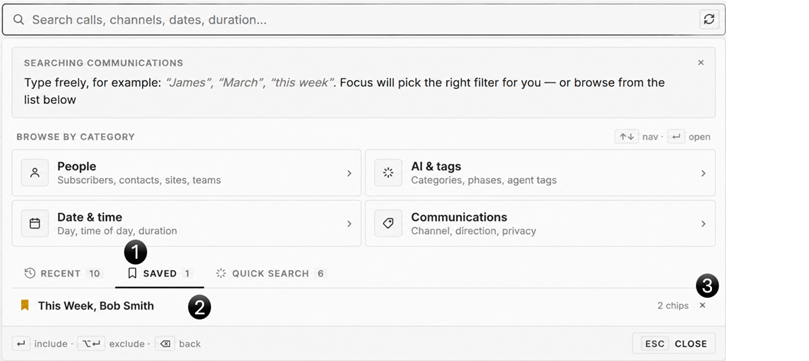
Task: Click the include enter key hint
Action: pyautogui.click(x=21, y=343)
